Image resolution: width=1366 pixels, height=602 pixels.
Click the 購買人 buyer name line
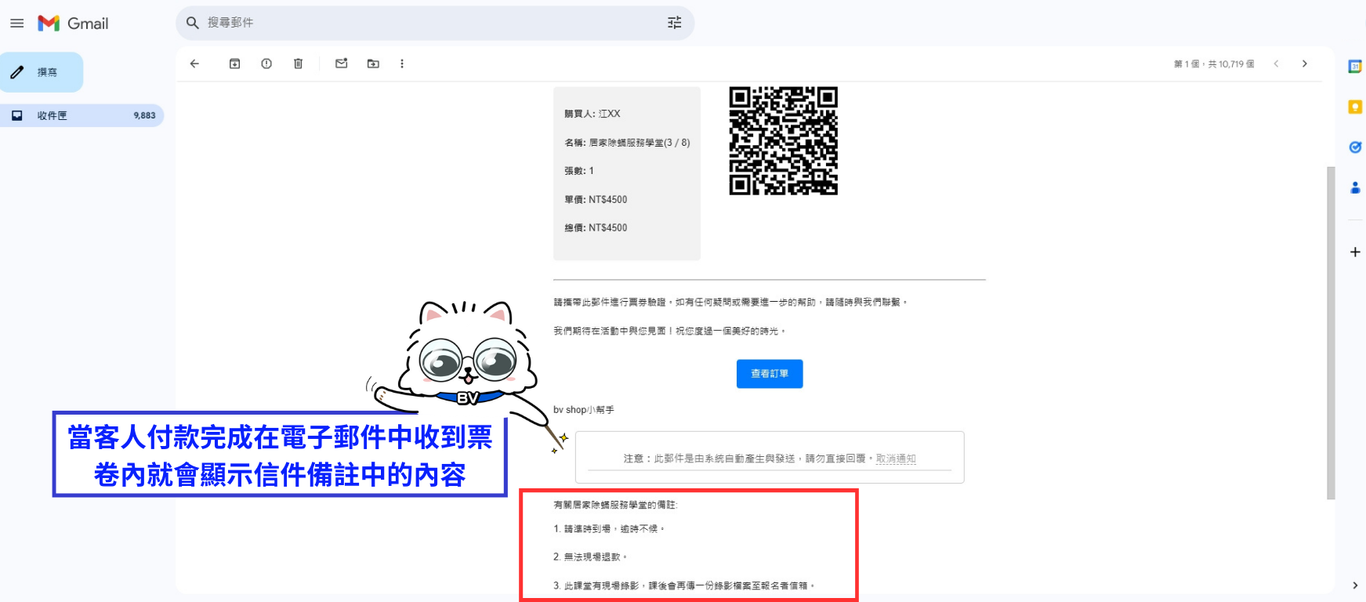point(592,114)
